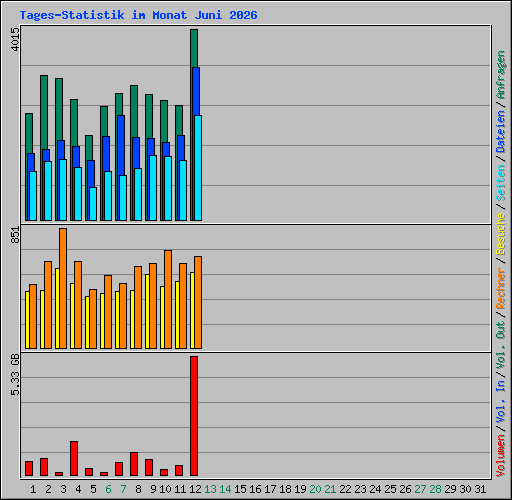Click the tallest green Anfragen bar for day 12
Screen dimensions: 512x500
tap(194, 48)
